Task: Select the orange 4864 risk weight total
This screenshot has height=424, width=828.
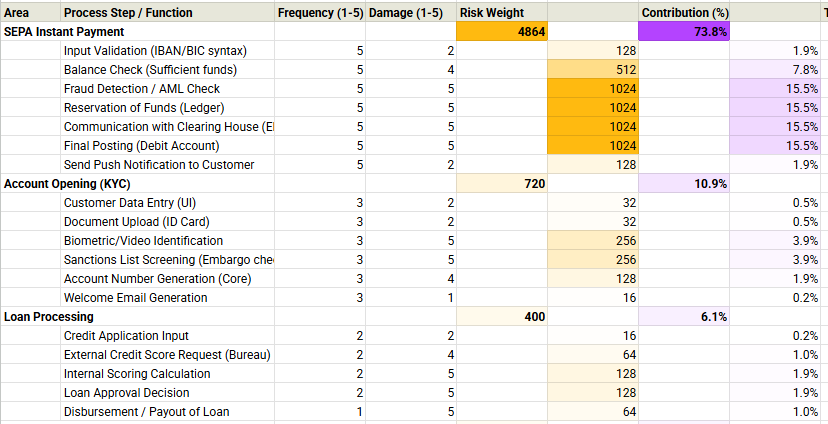Action: (x=502, y=32)
